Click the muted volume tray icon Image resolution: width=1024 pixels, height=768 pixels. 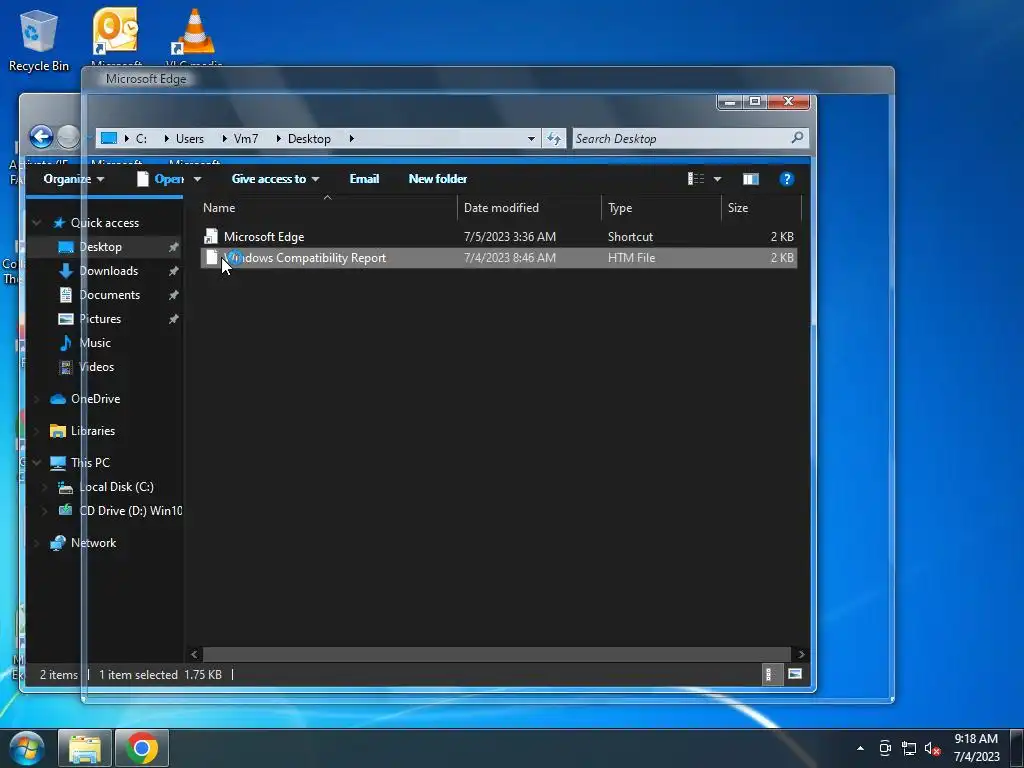932,748
